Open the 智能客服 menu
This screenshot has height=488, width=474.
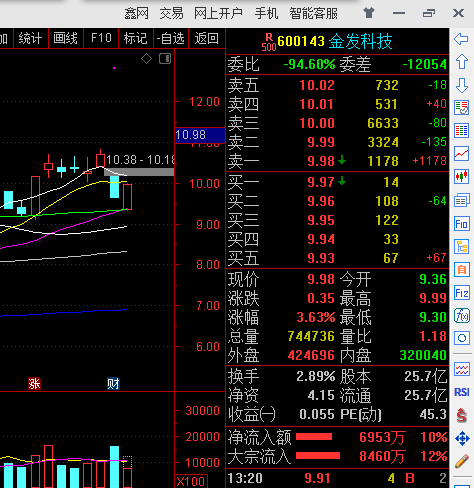(x=313, y=14)
